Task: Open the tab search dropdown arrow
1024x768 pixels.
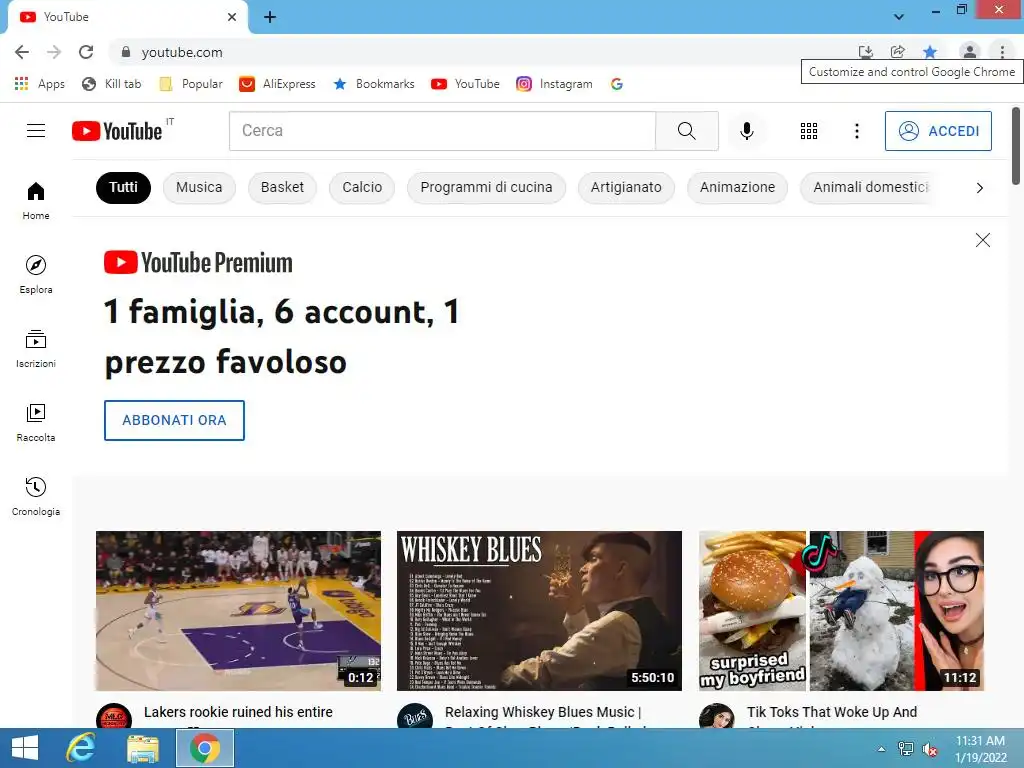Action: [x=899, y=16]
